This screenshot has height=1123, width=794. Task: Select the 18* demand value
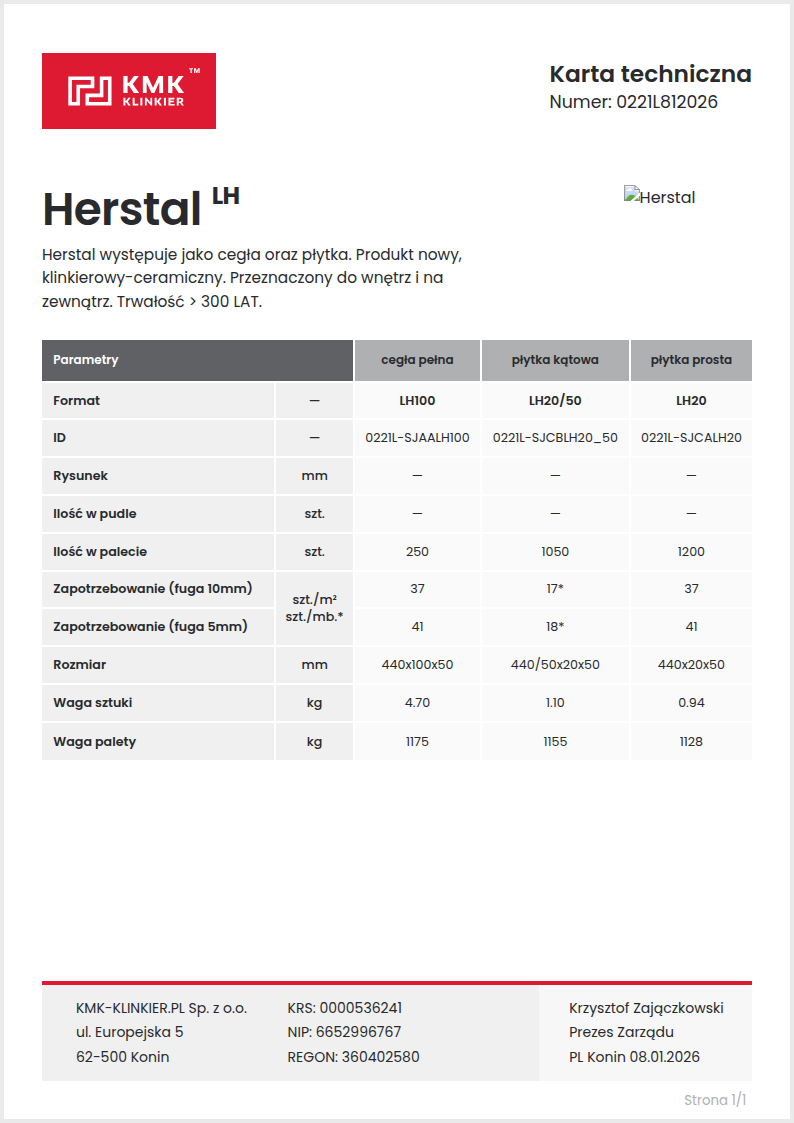click(555, 627)
